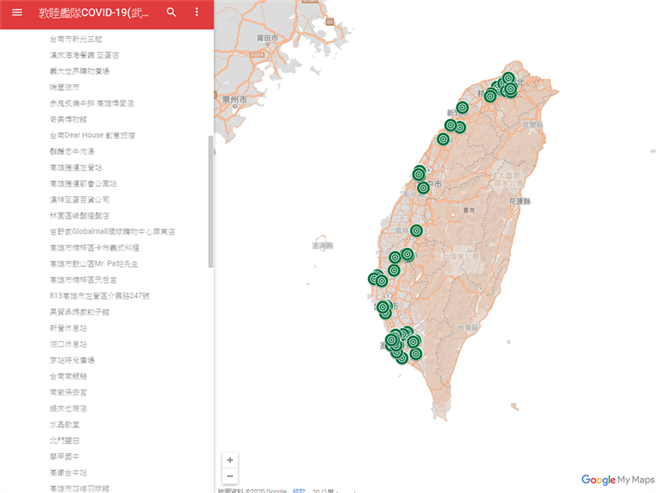Open the hamburger menu in the red header

(x=17, y=13)
